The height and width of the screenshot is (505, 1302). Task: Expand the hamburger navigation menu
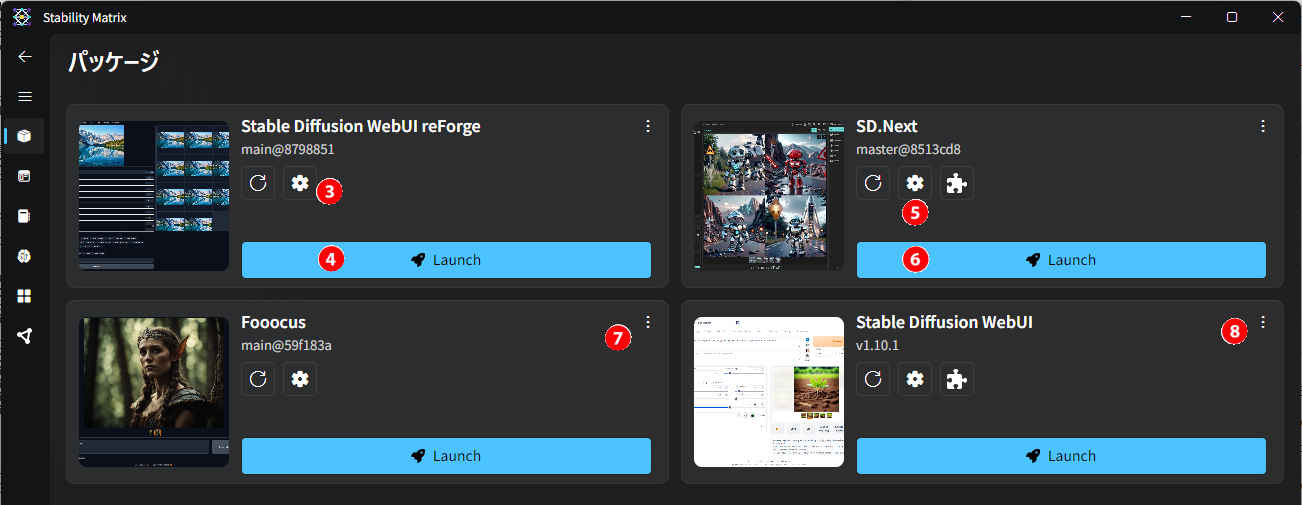coord(25,96)
